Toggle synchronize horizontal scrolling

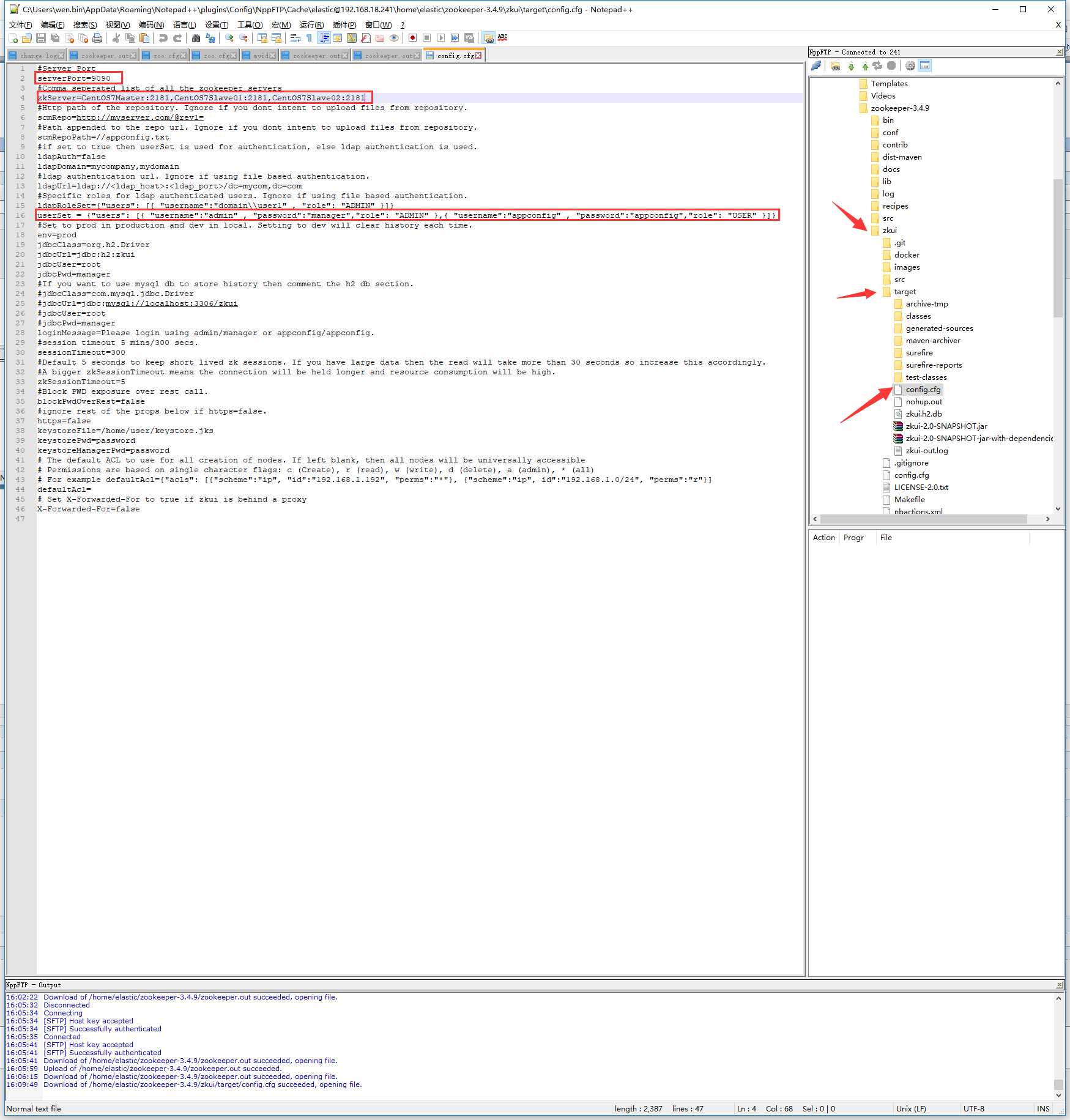[277, 38]
